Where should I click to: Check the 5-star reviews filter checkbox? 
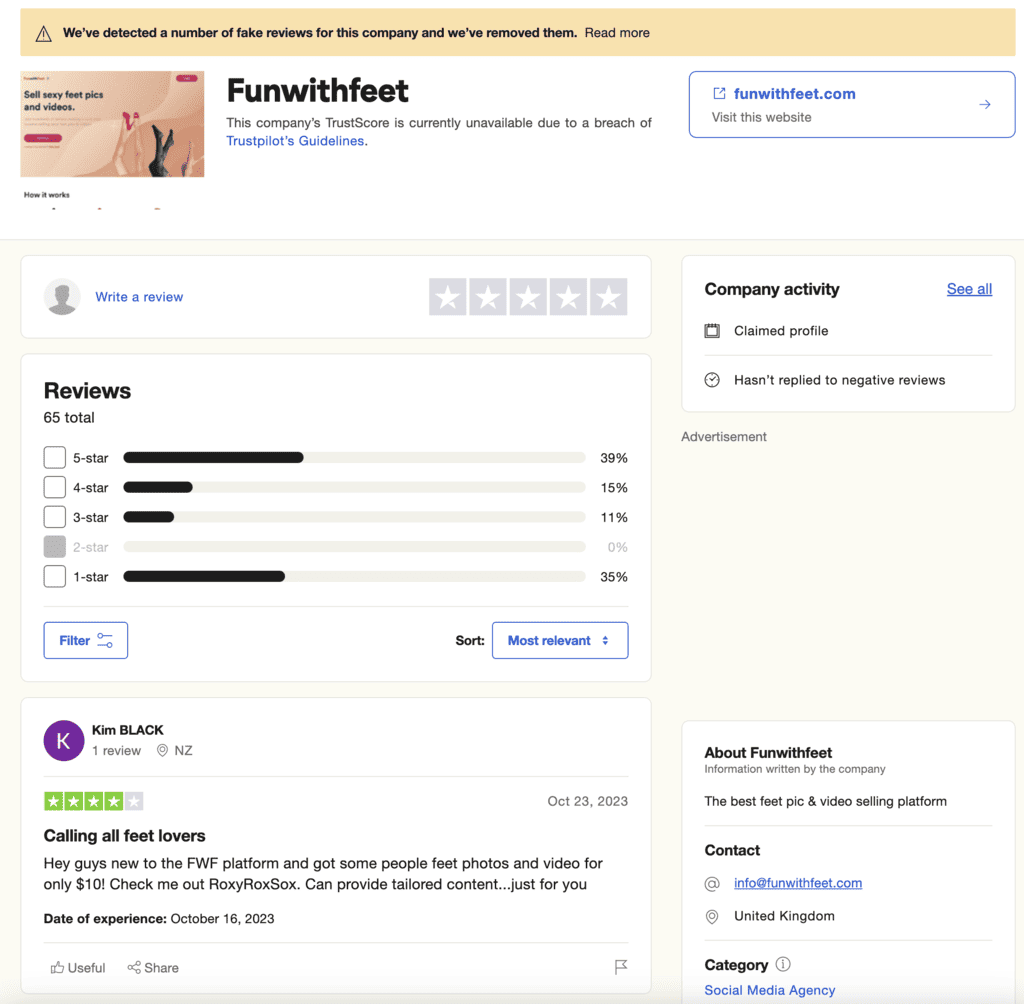click(x=54, y=457)
